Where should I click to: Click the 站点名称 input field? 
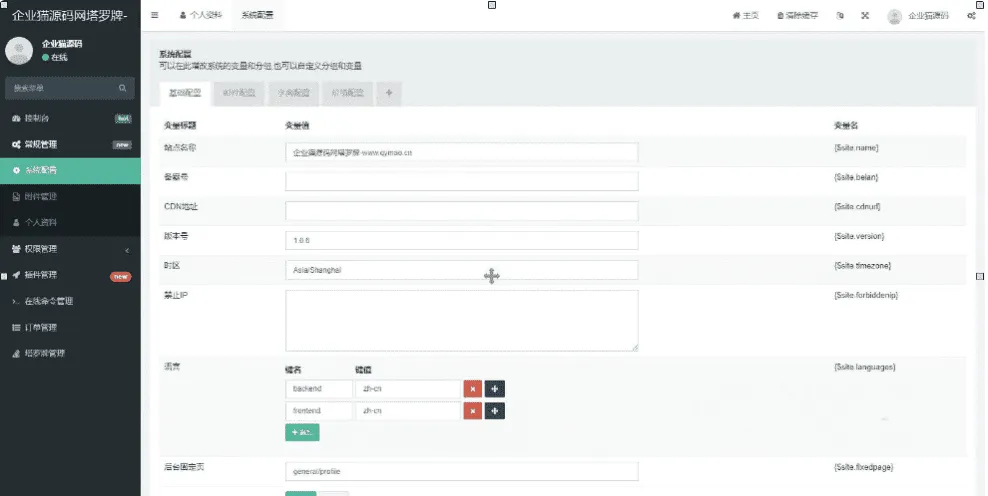point(461,152)
